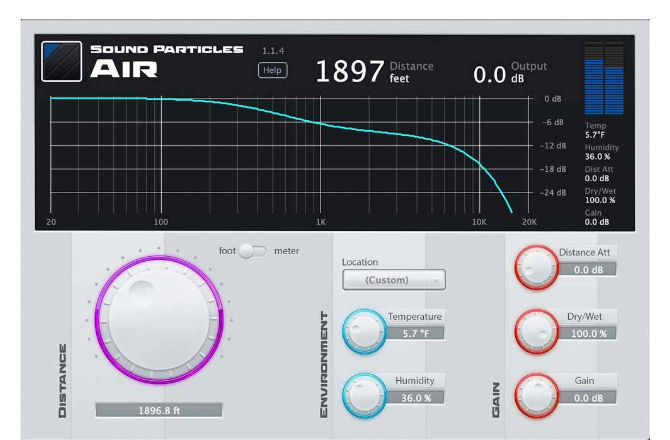Click the Sound Particles logo icon
Screen dimensions: 670x440
point(61,62)
